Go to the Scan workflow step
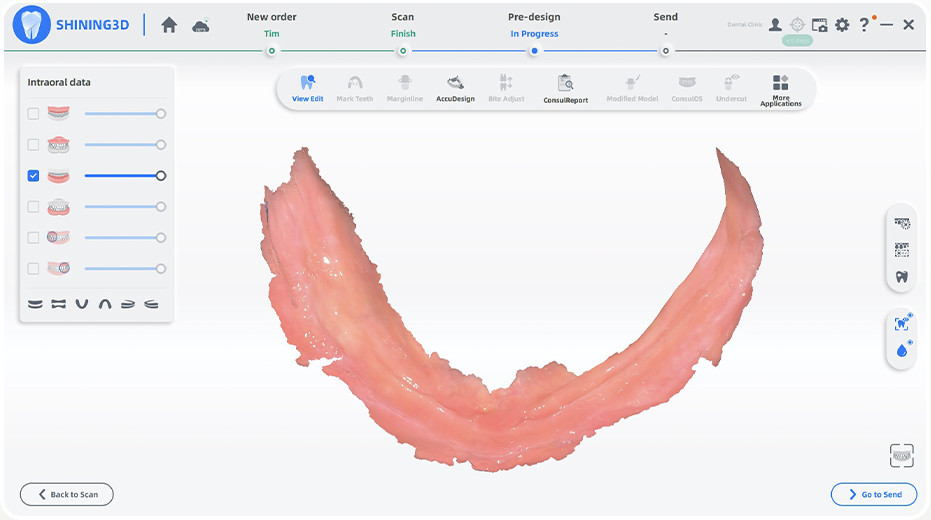Viewport: 931px width, 520px height. pyautogui.click(x=402, y=25)
